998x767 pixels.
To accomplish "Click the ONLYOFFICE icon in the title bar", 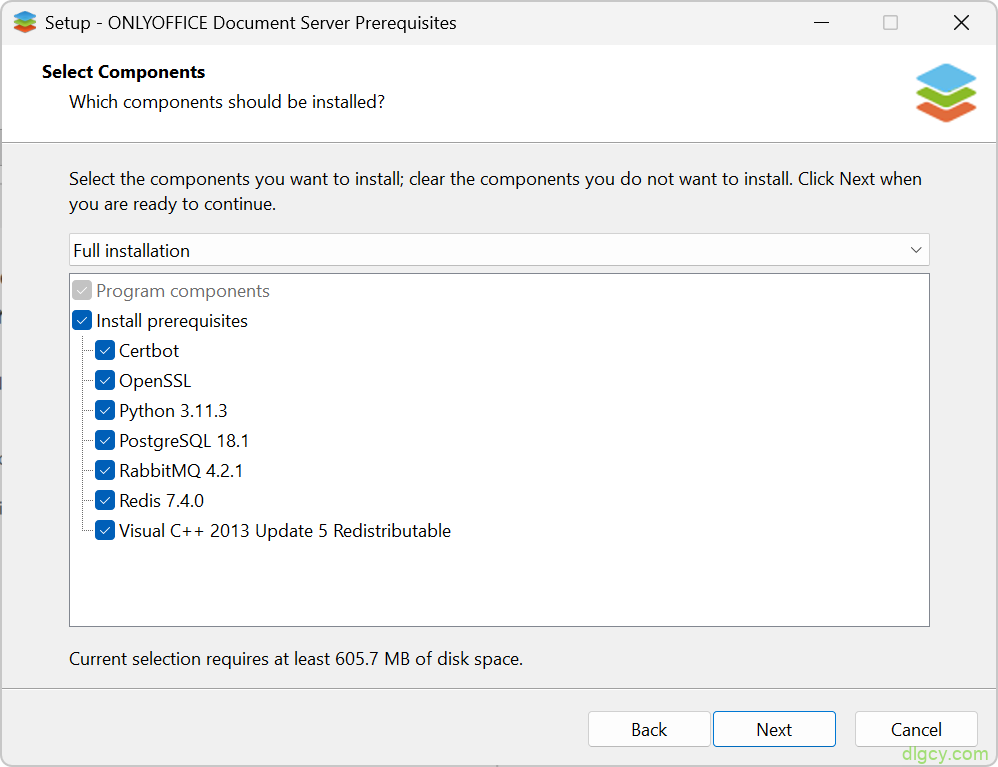I will point(25,22).
